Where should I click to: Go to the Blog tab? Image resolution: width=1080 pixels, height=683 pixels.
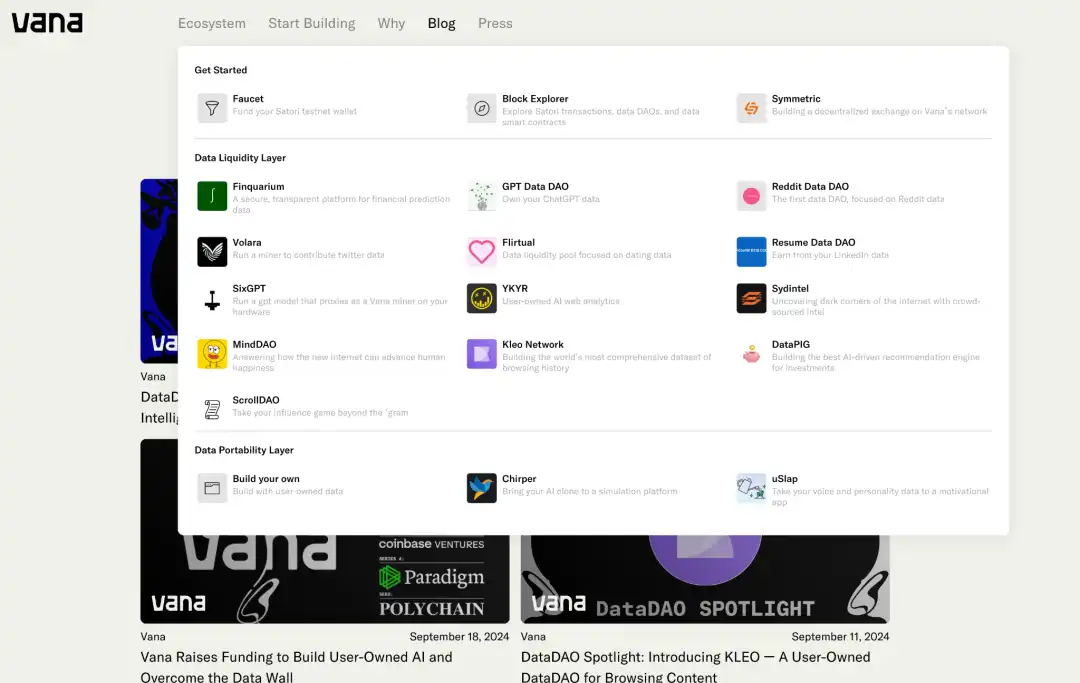click(441, 23)
